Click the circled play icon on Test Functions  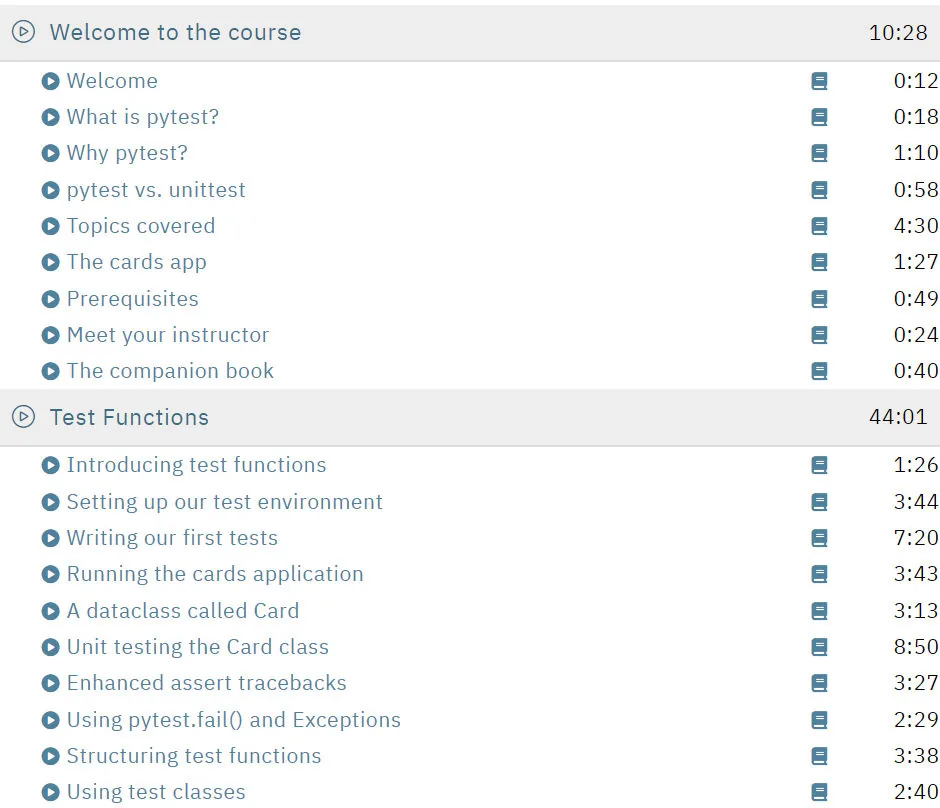click(x=23, y=417)
